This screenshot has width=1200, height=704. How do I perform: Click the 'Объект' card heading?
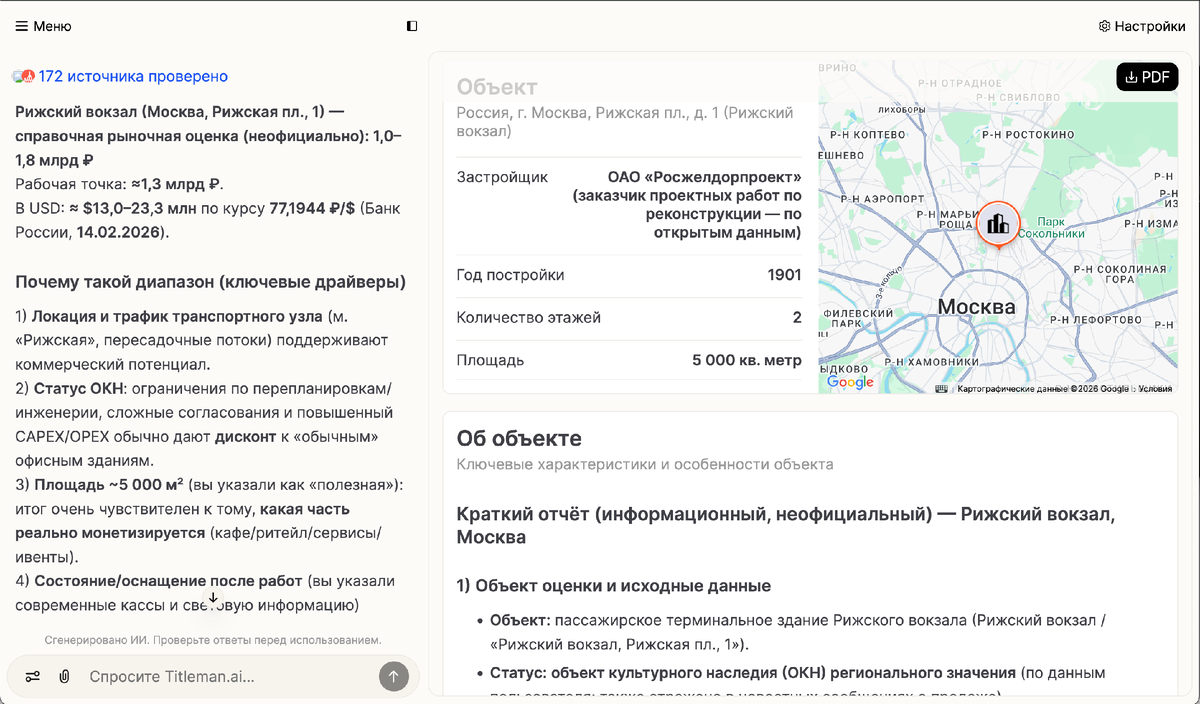(497, 87)
